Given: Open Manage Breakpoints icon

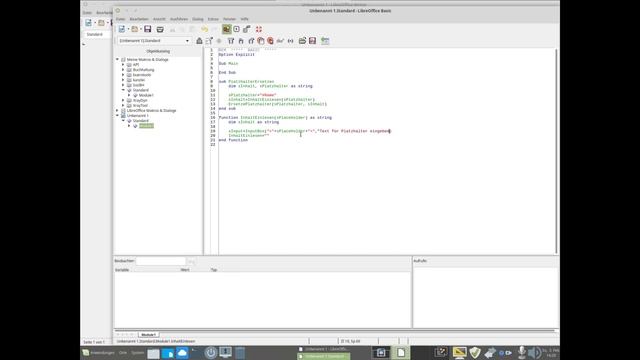Looking at the screenshot, I should [x=270, y=41].
